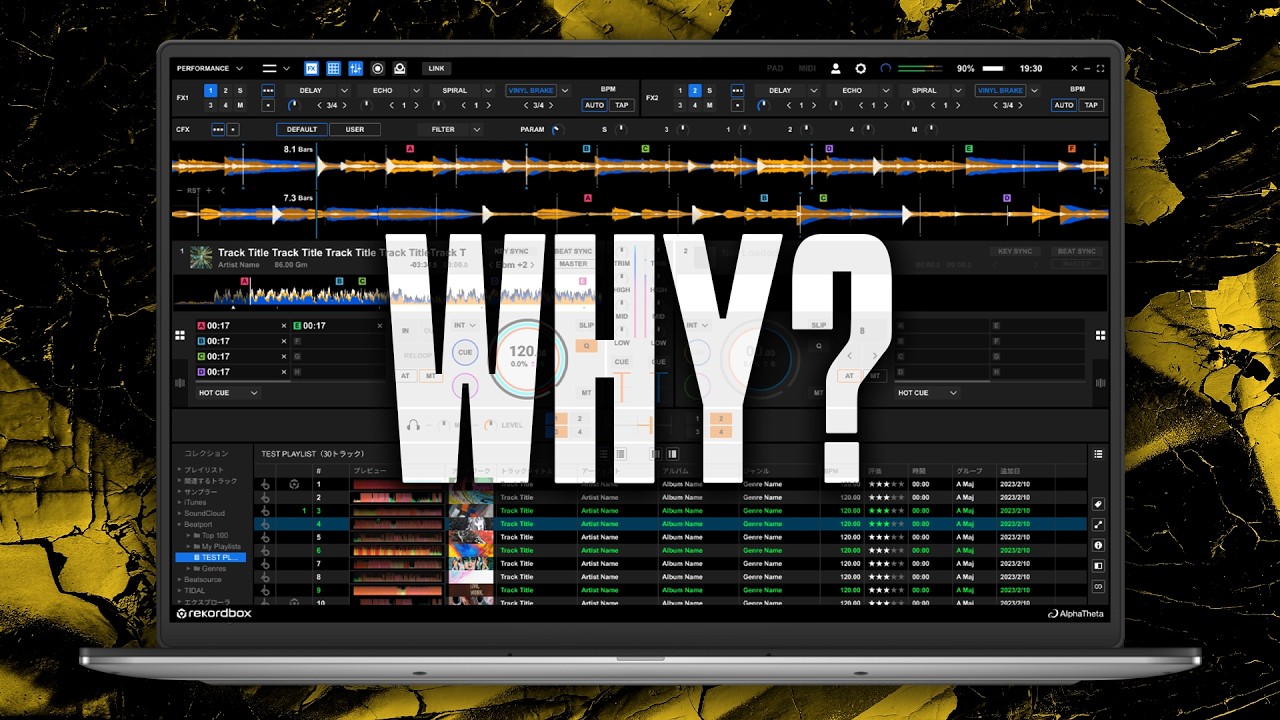1280x720 pixels.
Task: Open FX1 ECHO effect dropdown
Action: click(x=416, y=90)
